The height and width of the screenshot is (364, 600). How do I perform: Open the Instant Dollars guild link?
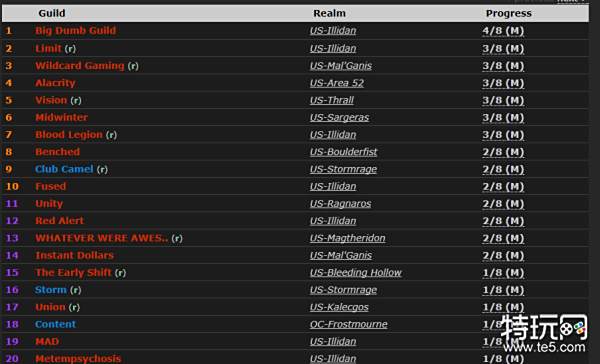(x=74, y=255)
